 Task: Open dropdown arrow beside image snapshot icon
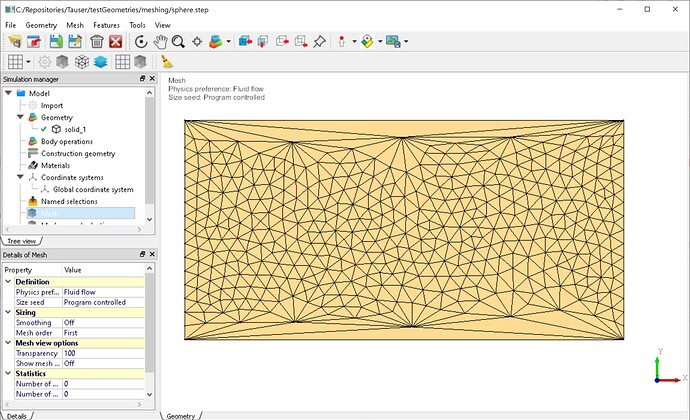point(406,42)
